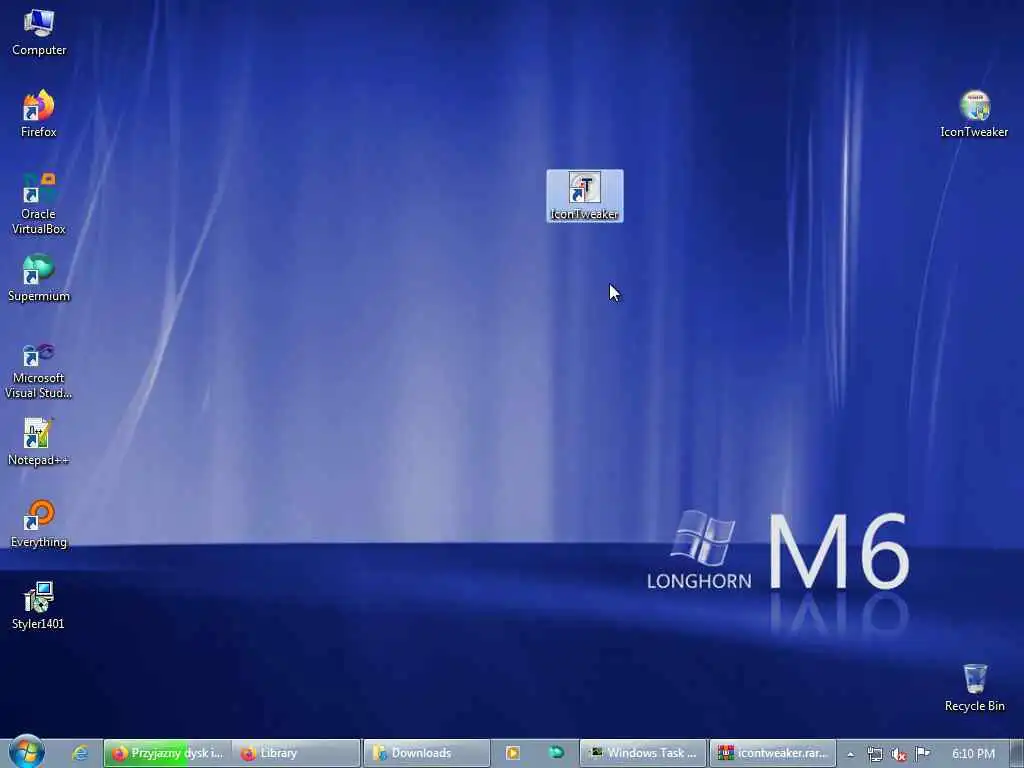
Task: Switch to icontweaker.rar WinRAR taskbar button
Action: [x=773, y=753]
